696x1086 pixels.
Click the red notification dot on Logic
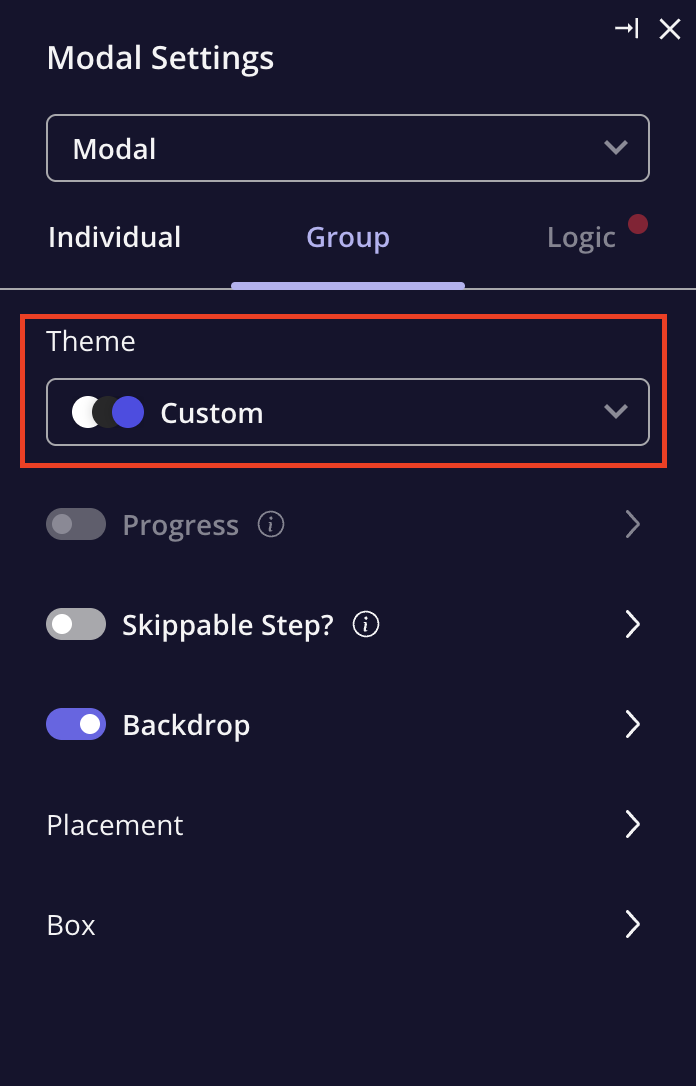[x=638, y=224]
